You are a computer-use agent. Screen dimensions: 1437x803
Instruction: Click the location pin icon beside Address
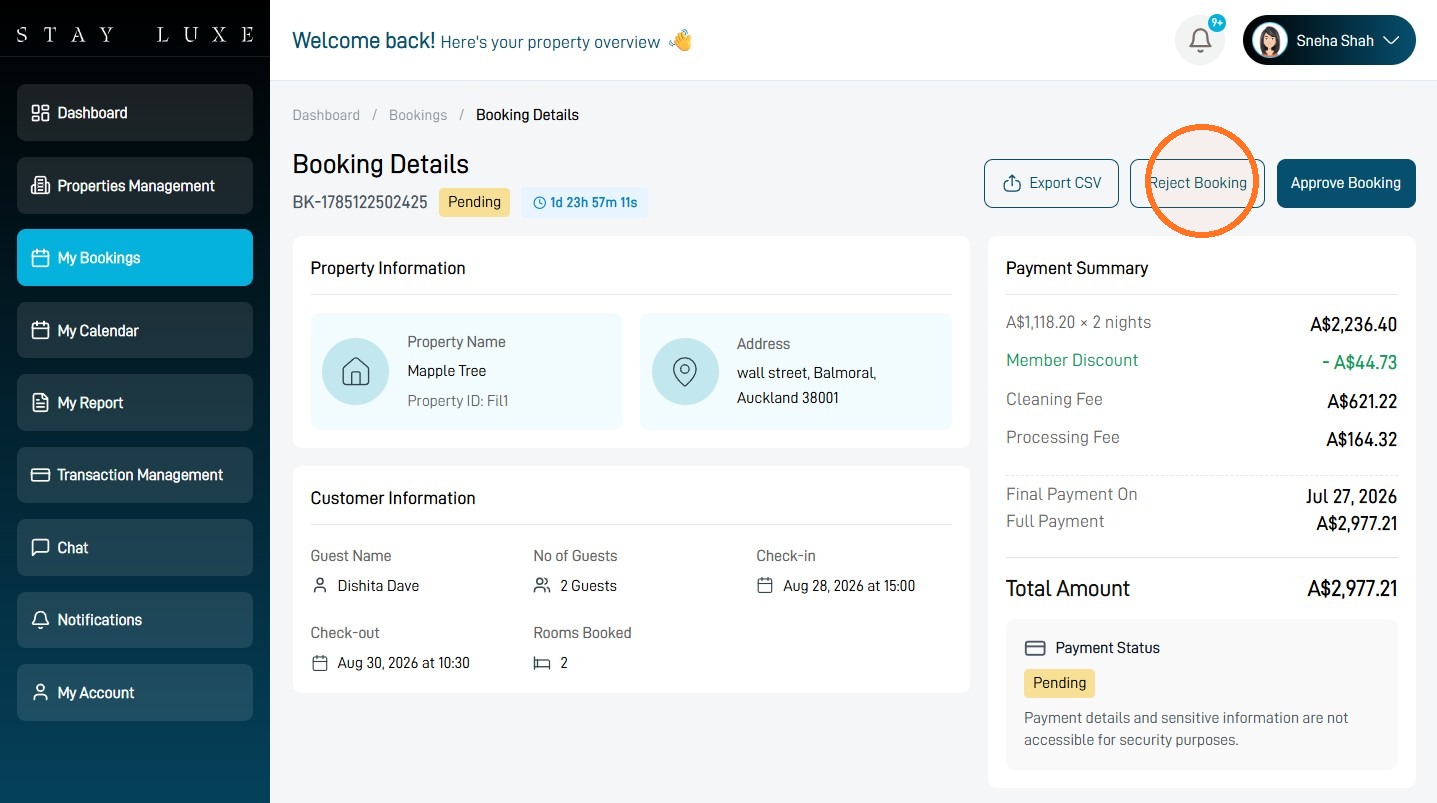(x=685, y=371)
